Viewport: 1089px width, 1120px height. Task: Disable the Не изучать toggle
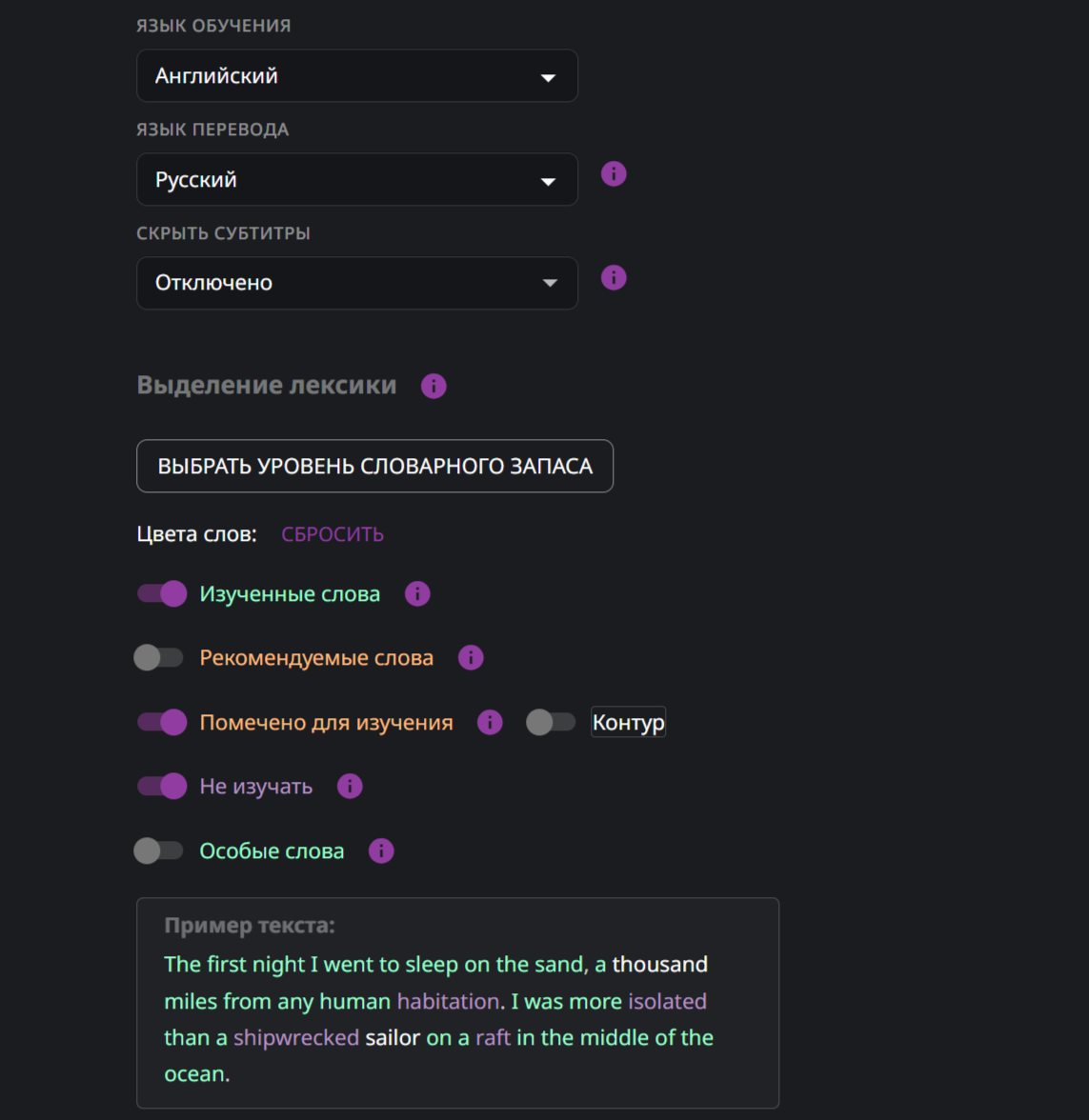point(162,787)
